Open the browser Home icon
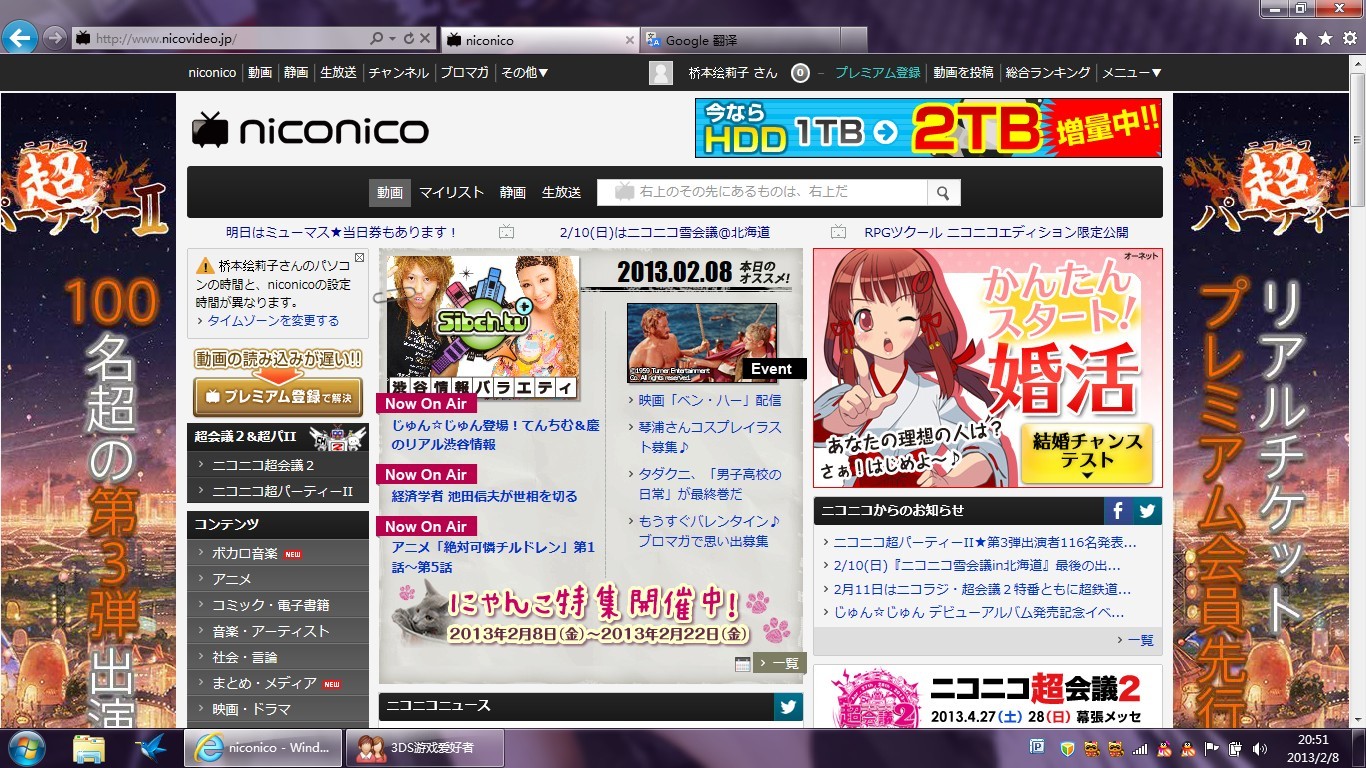1366x768 pixels. point(1301,39)
